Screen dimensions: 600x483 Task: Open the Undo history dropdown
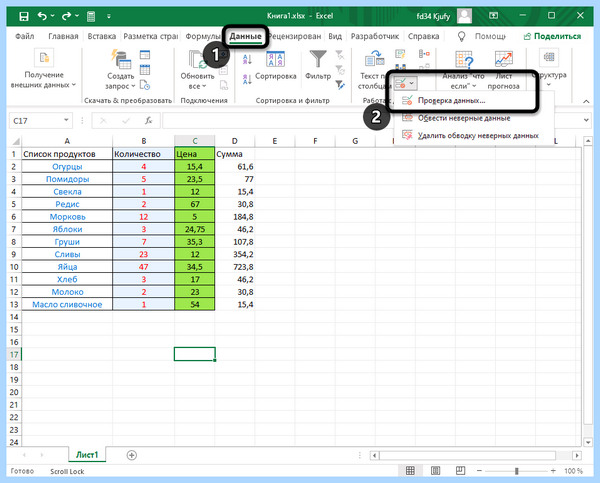(52, 16)
